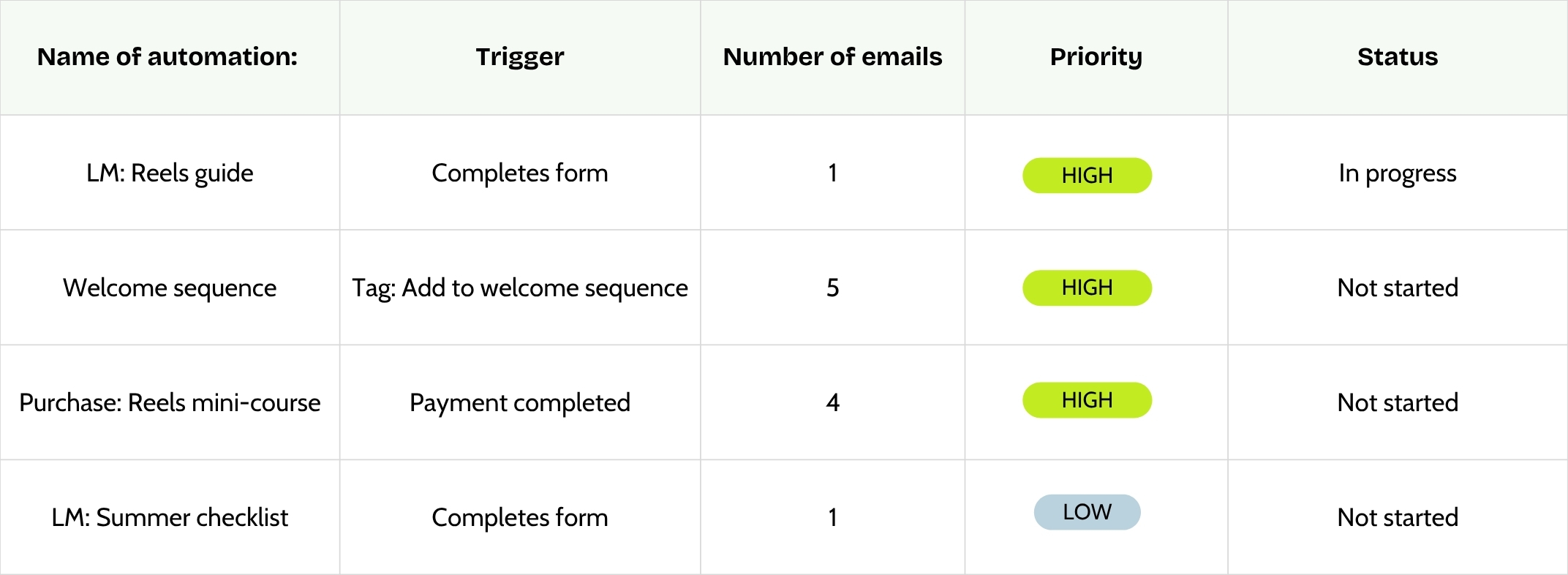The height and width of the screenshot is (575, 1568).
Task: Click the Status column header
Action: click(1397, 57)
